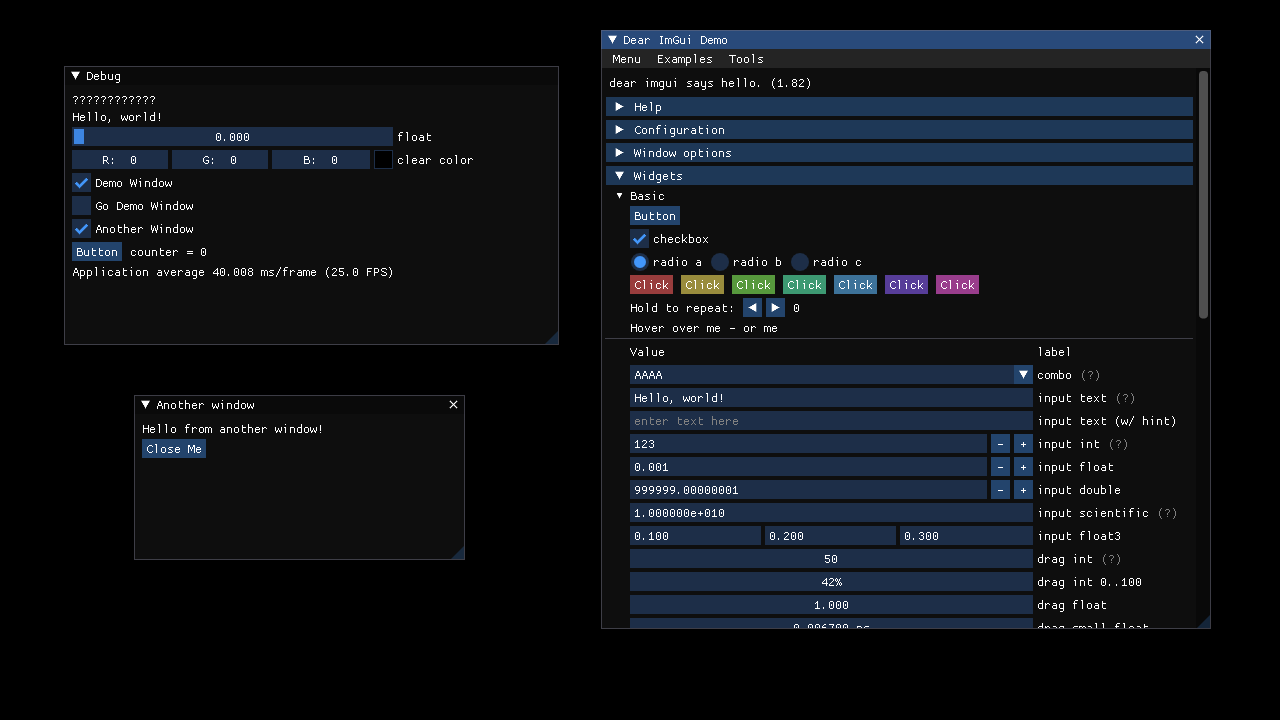Increase input double with plus button
This screenshot has height=720, width=1280.
click(1023, 490)
